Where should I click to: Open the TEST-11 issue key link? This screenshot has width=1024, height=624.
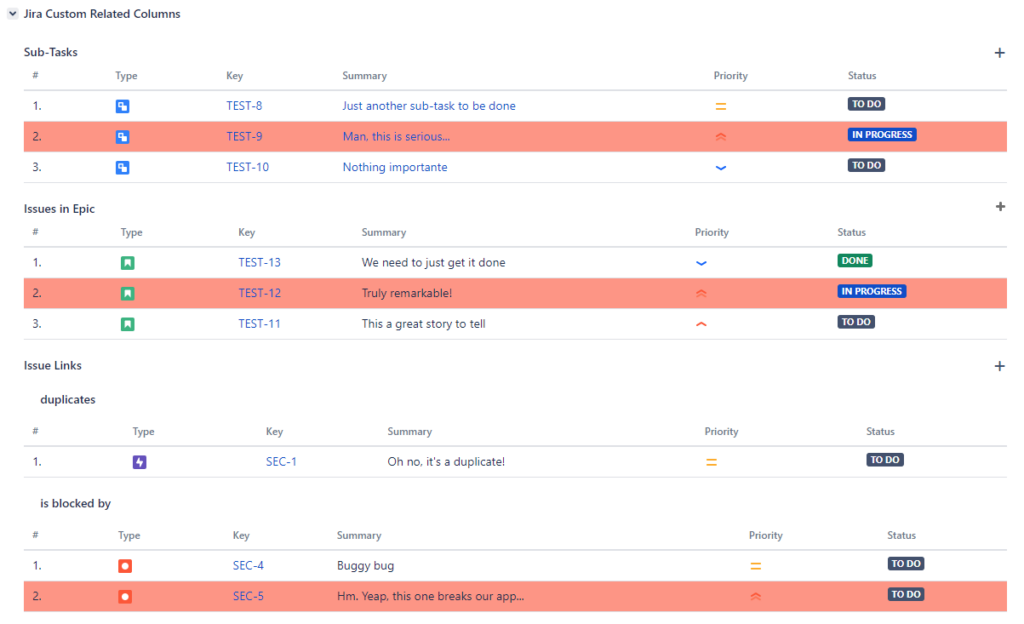click(x=259, y=324)
